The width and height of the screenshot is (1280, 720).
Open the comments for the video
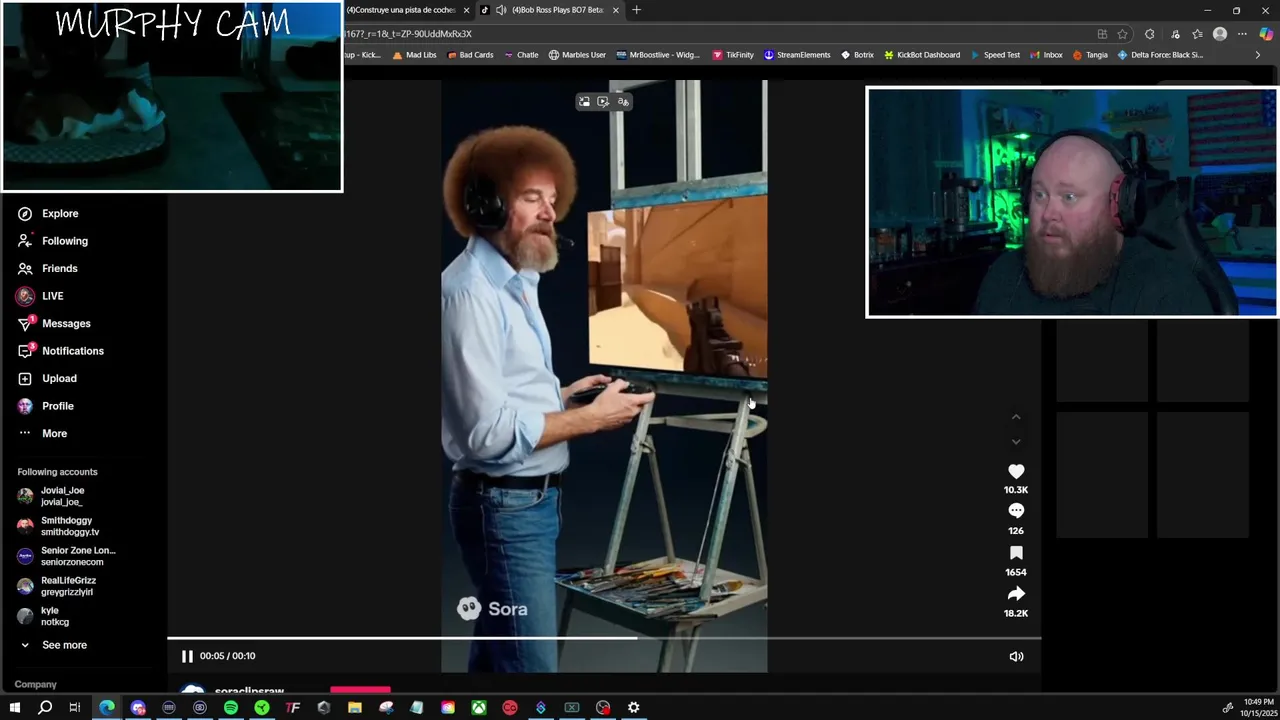1016,511
